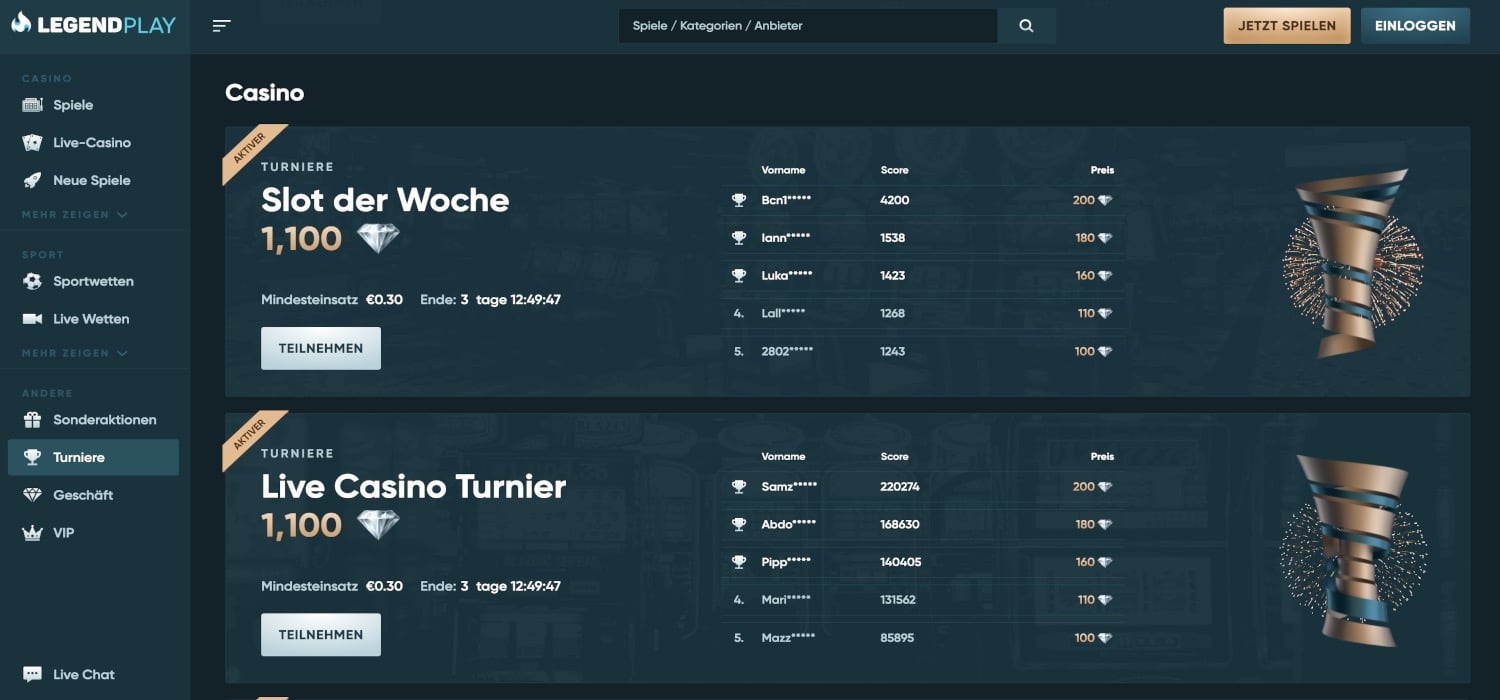Expand Mehr Zeigen under Casino section
1500x700 pixels.
75,215
